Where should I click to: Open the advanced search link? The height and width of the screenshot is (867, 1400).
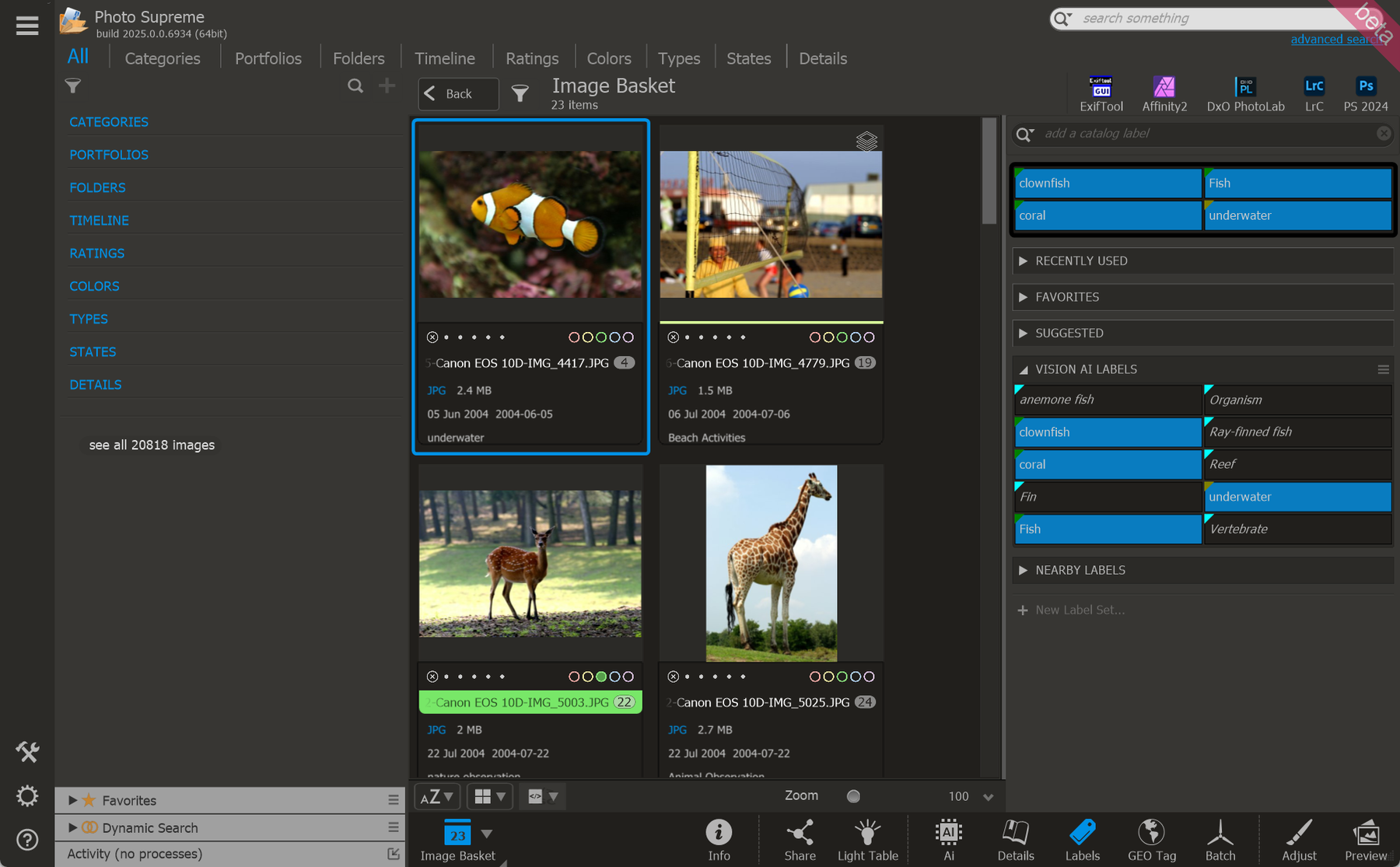tap(1334, 40)
